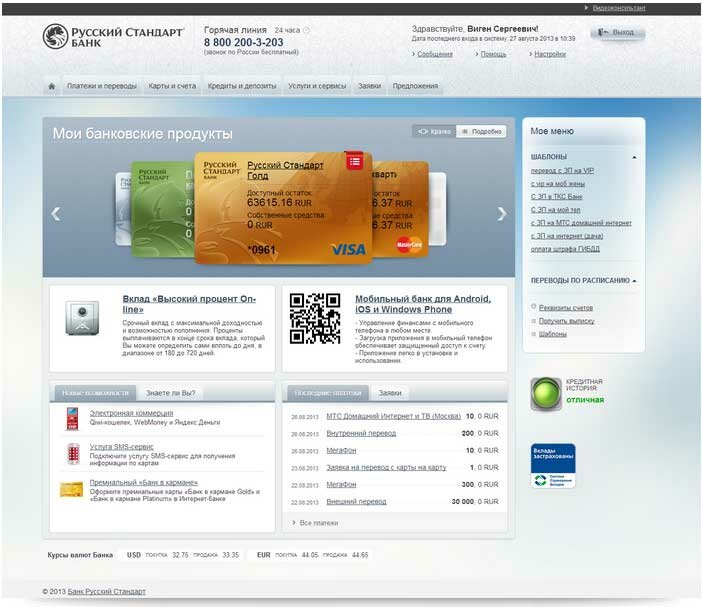
Task: Open the insured deposits badge
Action: click(553, 466)
